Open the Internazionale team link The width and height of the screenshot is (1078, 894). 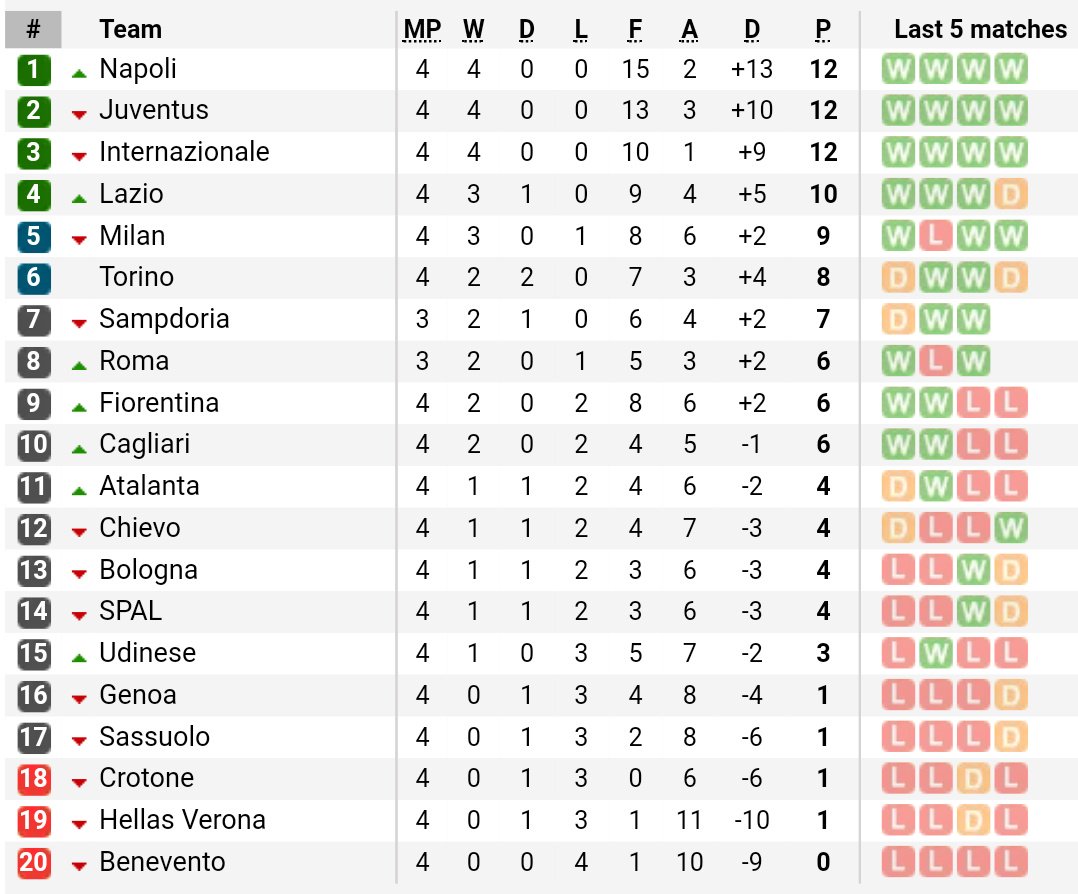(184, 152)
